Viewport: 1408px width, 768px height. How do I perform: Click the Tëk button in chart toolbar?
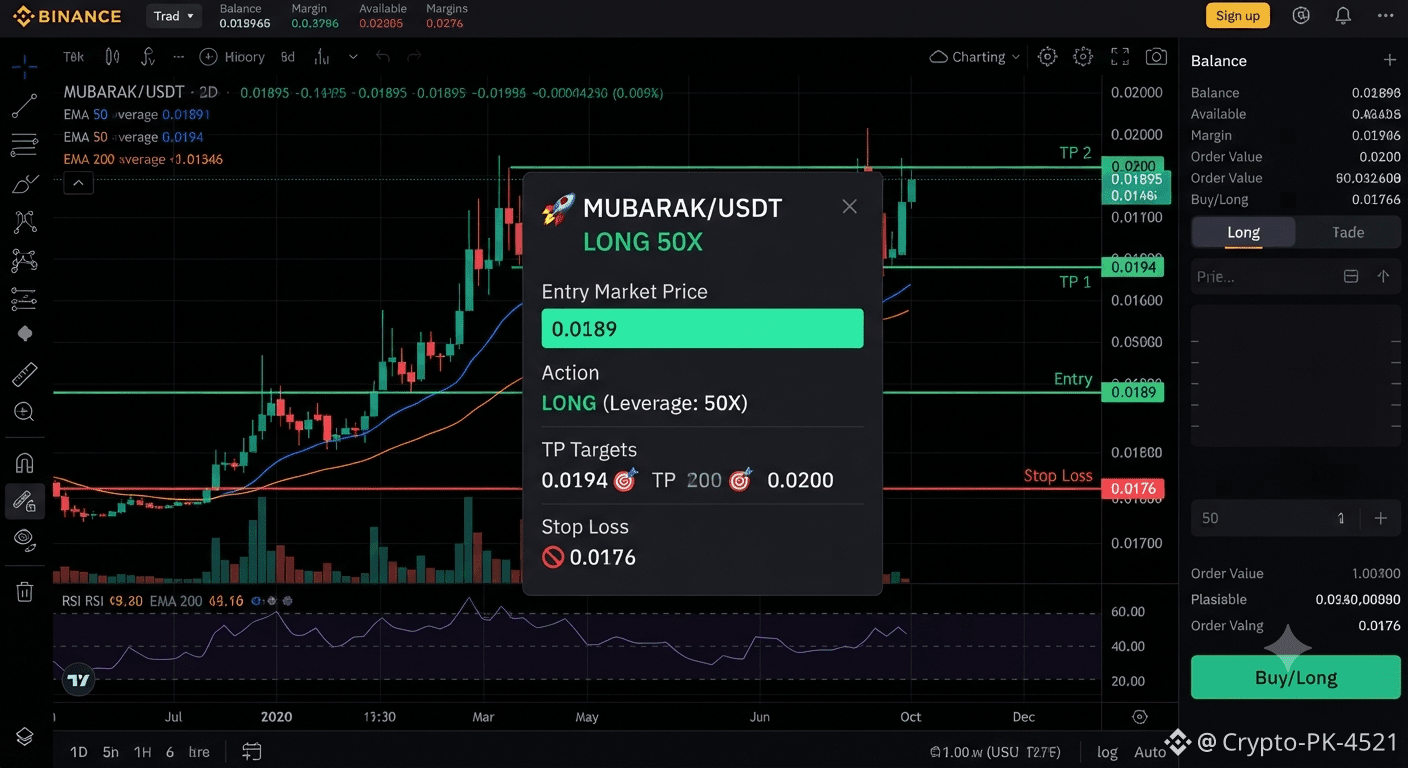[x=74, y=57]
